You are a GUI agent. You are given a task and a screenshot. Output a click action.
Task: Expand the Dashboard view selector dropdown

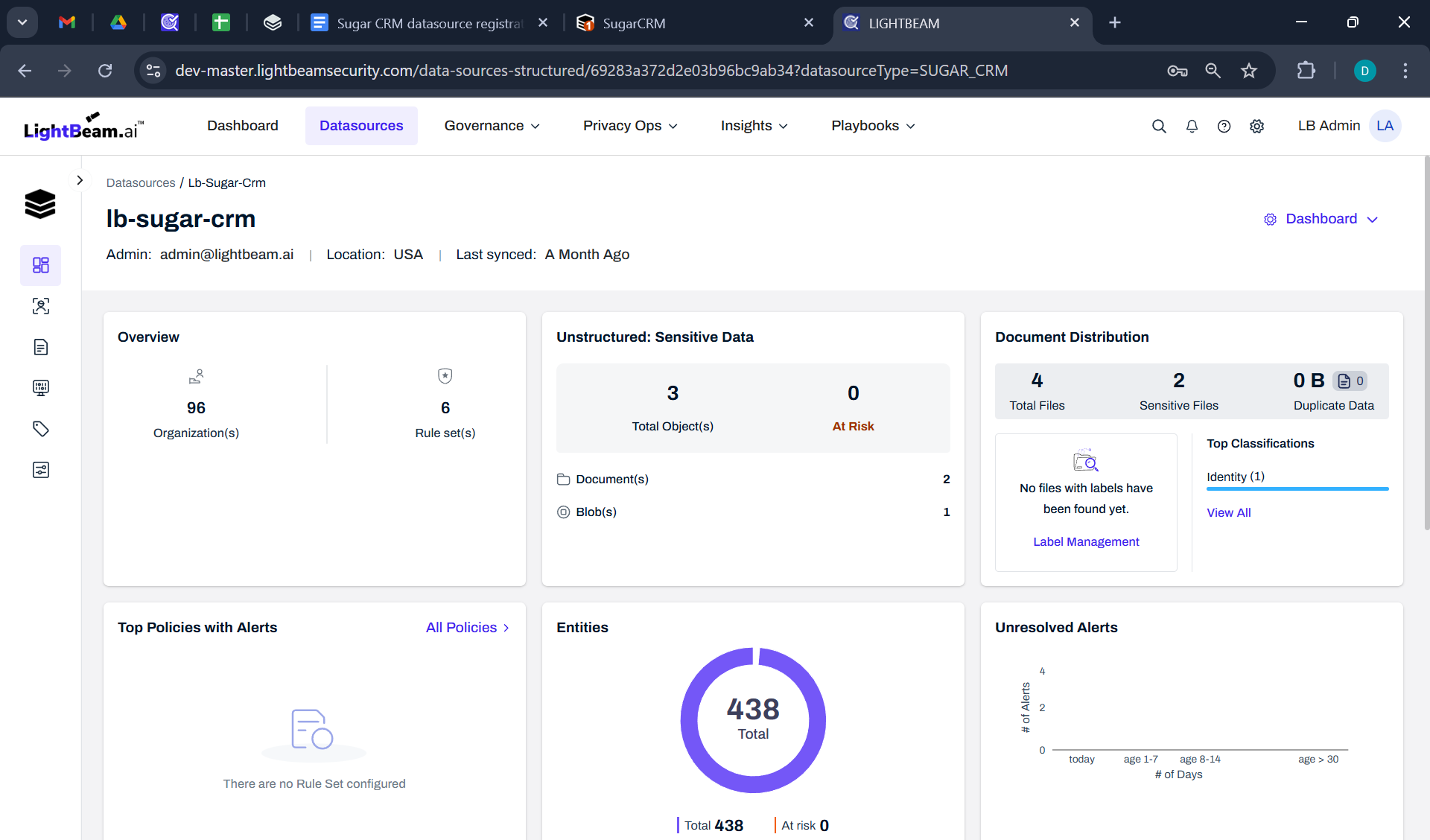click(x=1321, y=219)
